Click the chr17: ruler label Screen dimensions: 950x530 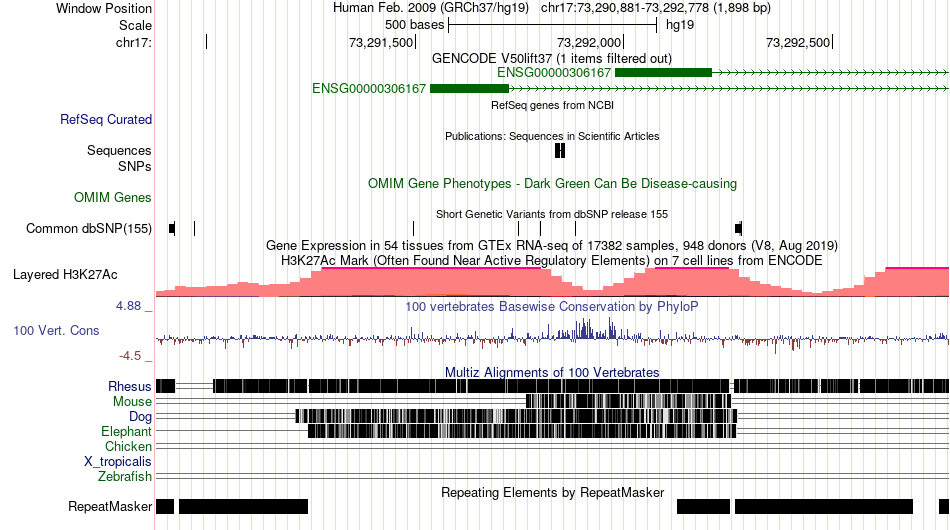pyautogui.click(x=134, y=42)
